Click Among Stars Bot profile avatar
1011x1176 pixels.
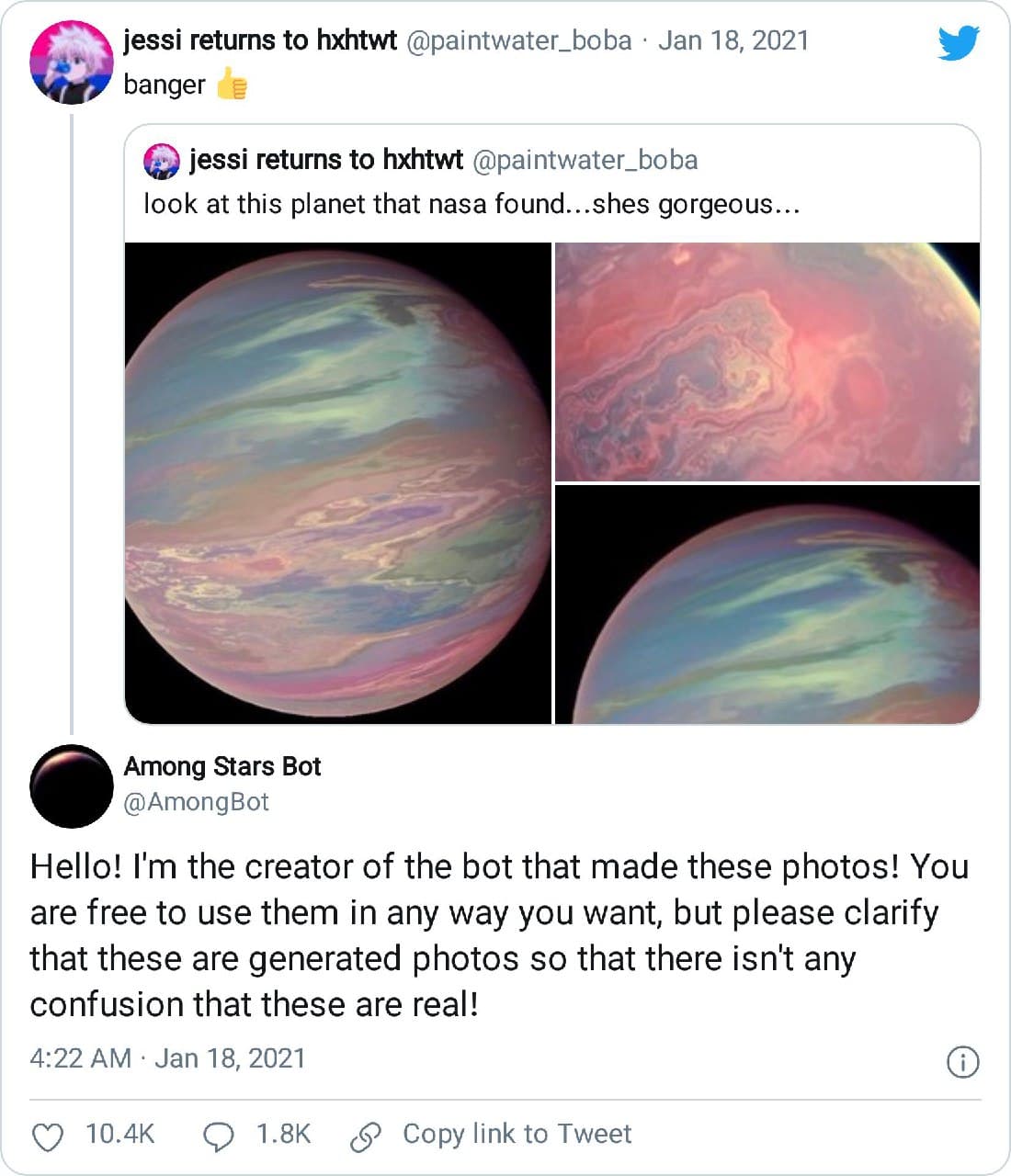(x=72, y=786)
